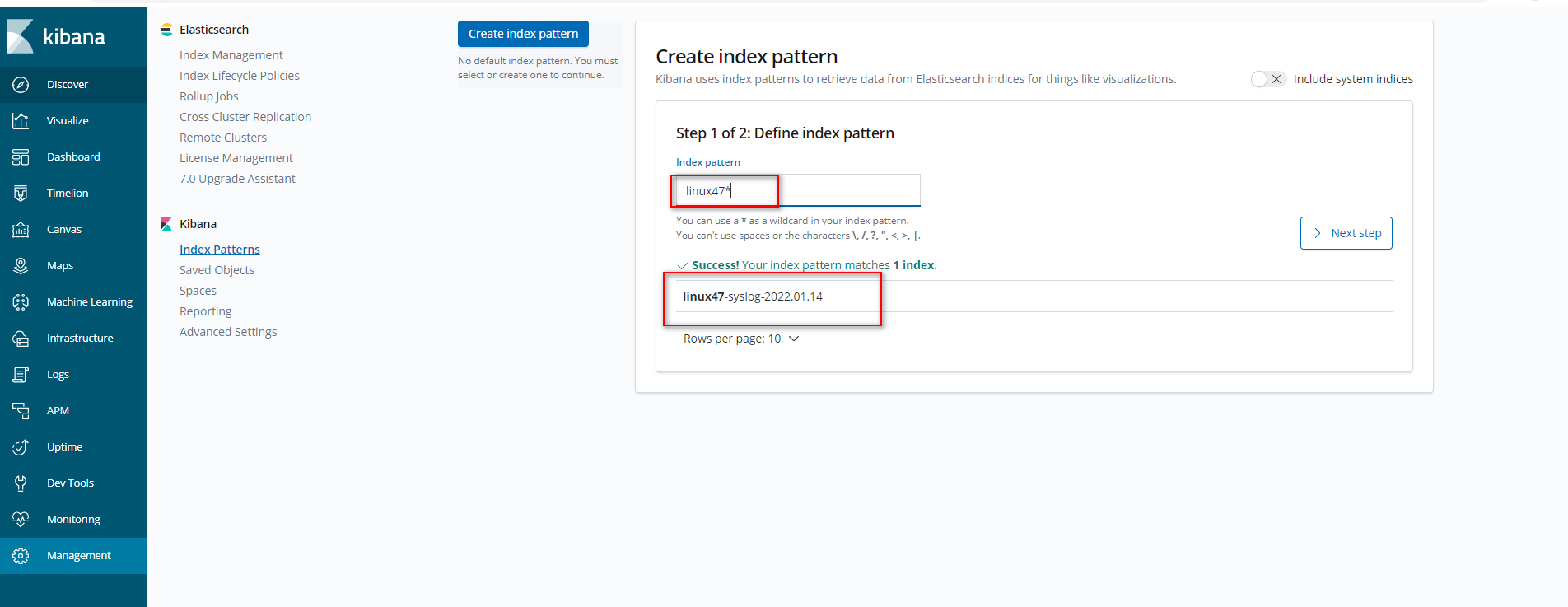Open Uptime via its icon
This screenshot has width=1568, height=607.
[21, 446]
